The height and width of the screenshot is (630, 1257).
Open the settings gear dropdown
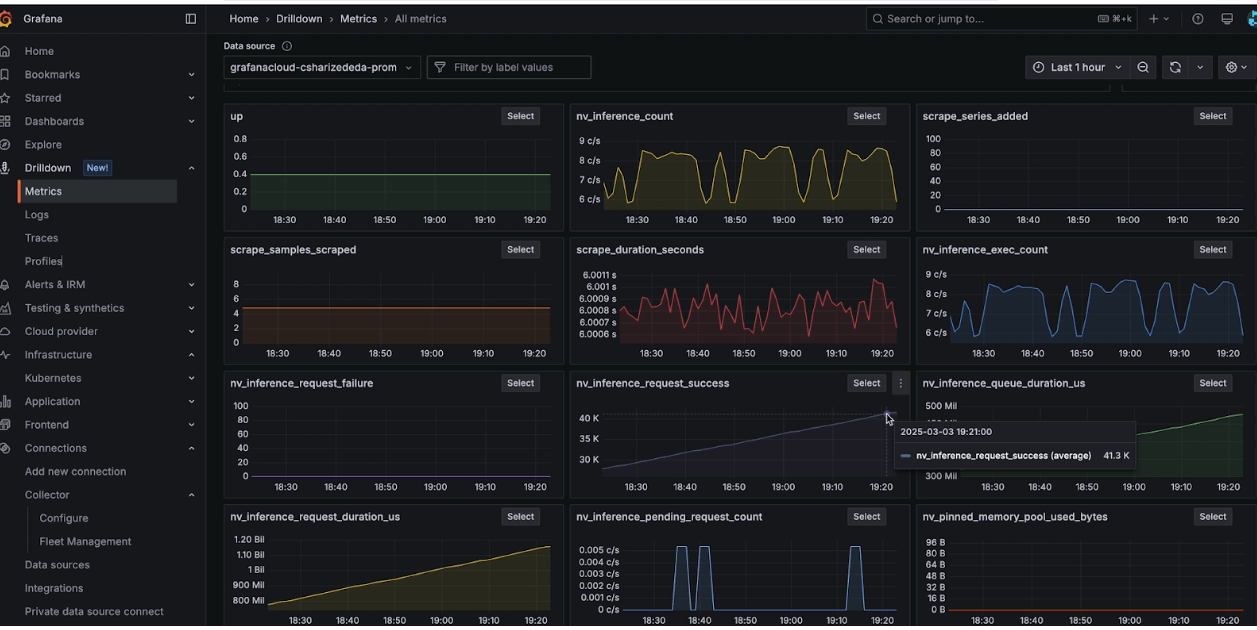click(1236, 67)
